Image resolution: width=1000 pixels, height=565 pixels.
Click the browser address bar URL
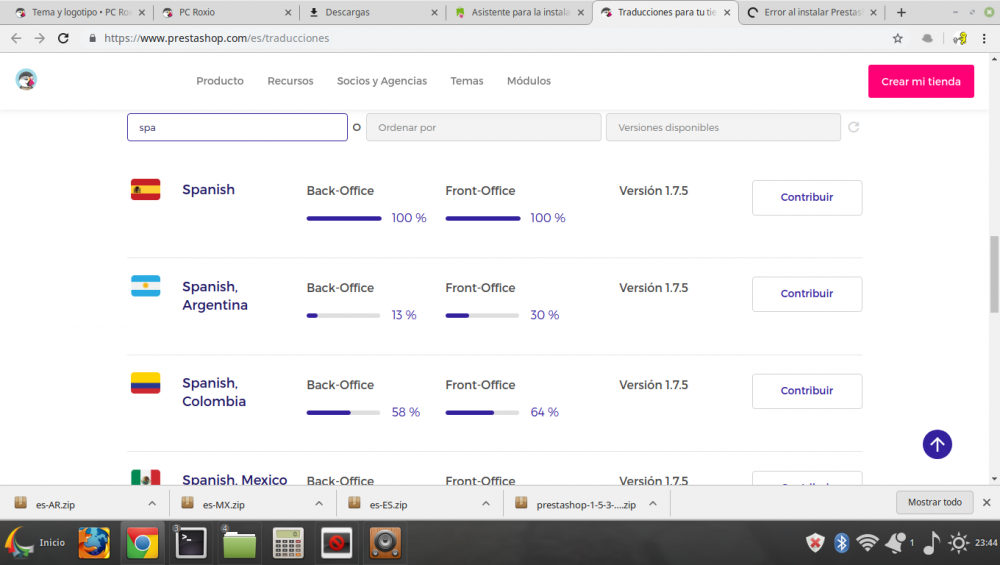217,38
